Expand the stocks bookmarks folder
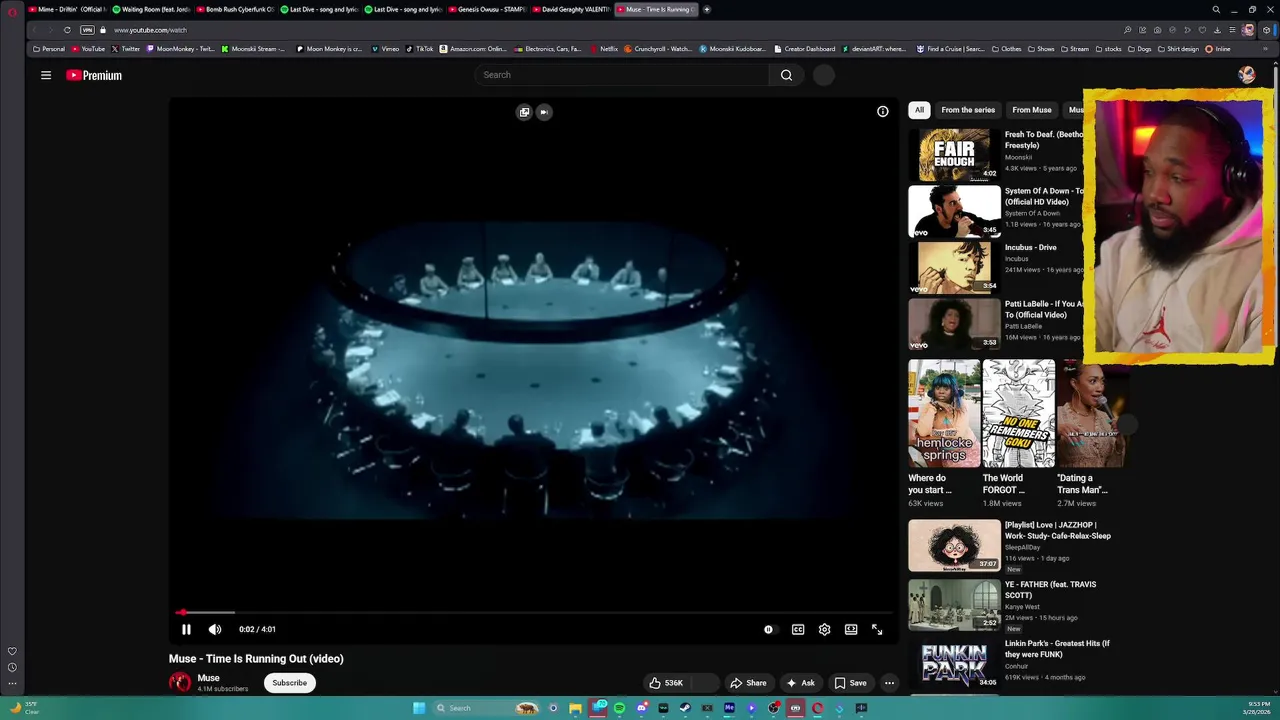Image resolution: width=1280 pixels, height=720 pixels. tap(1108, 49)
